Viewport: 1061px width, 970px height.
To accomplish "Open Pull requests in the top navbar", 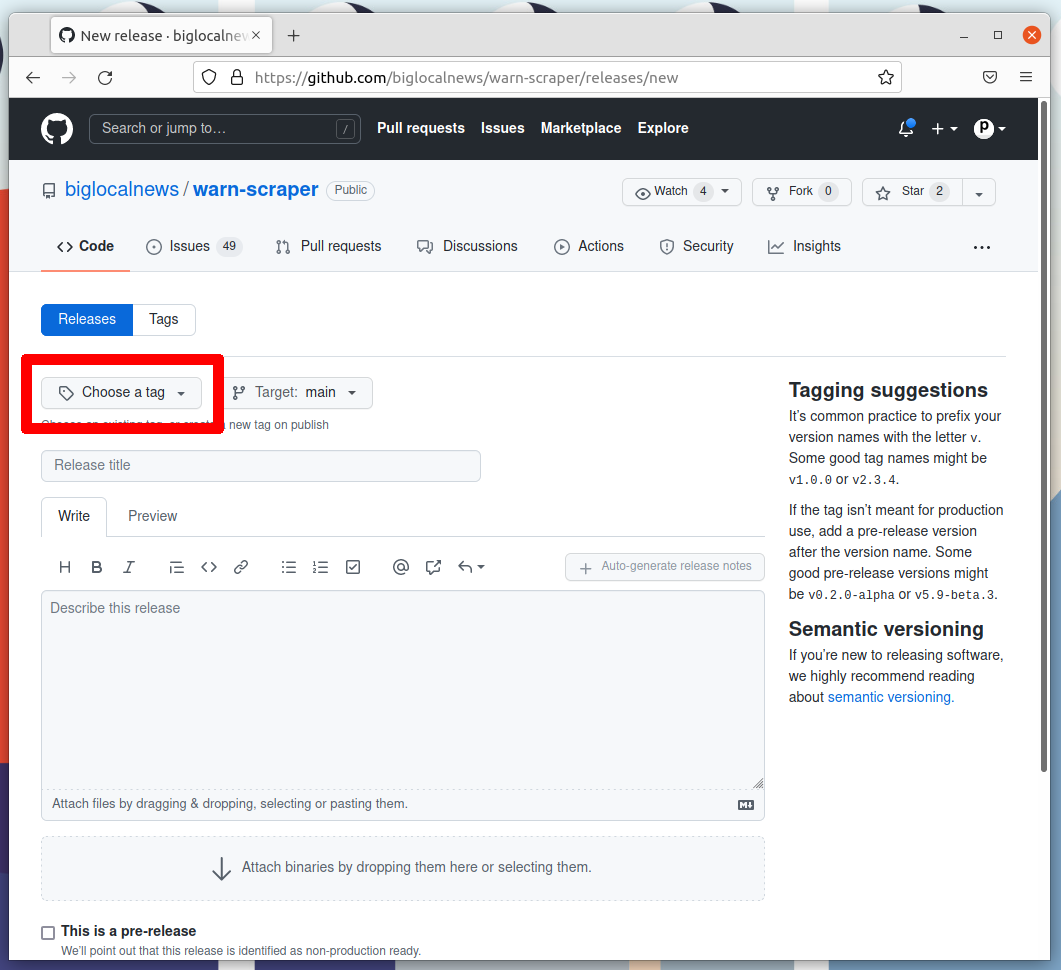I will pyautogui.click(x=421, y=129).
